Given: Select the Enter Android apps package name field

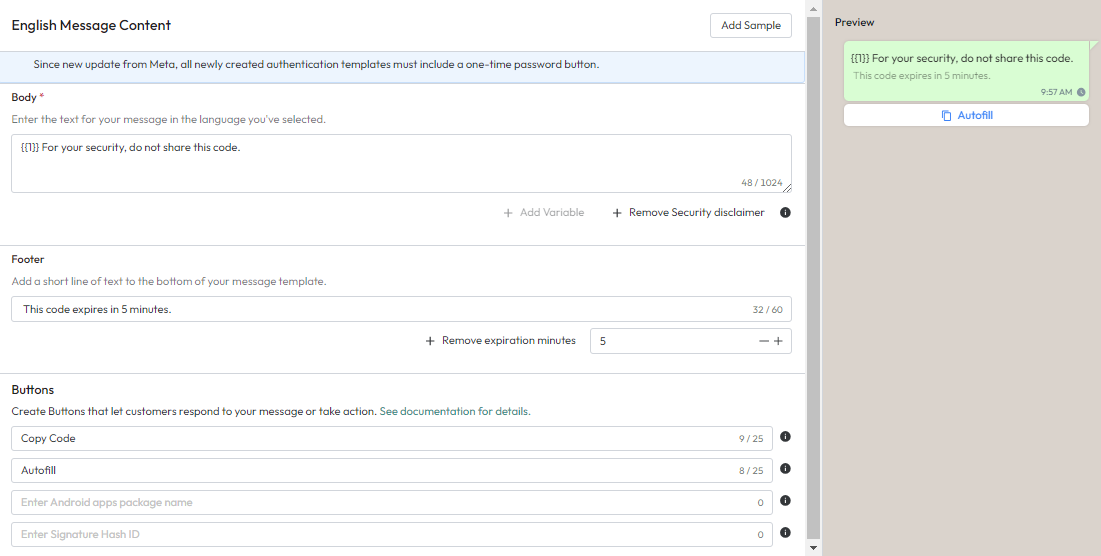Looking at the screenshot, I should (370, 502).
